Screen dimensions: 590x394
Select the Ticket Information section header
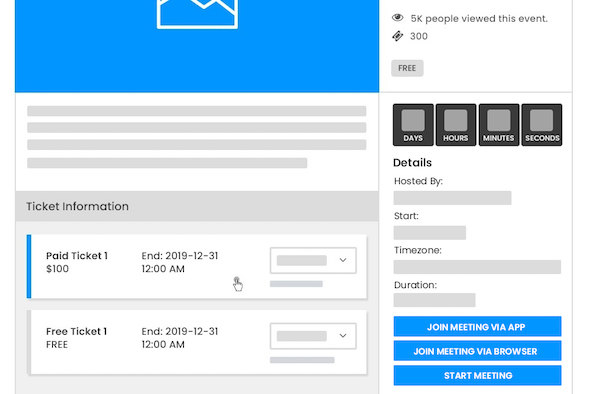click(197, 206)
